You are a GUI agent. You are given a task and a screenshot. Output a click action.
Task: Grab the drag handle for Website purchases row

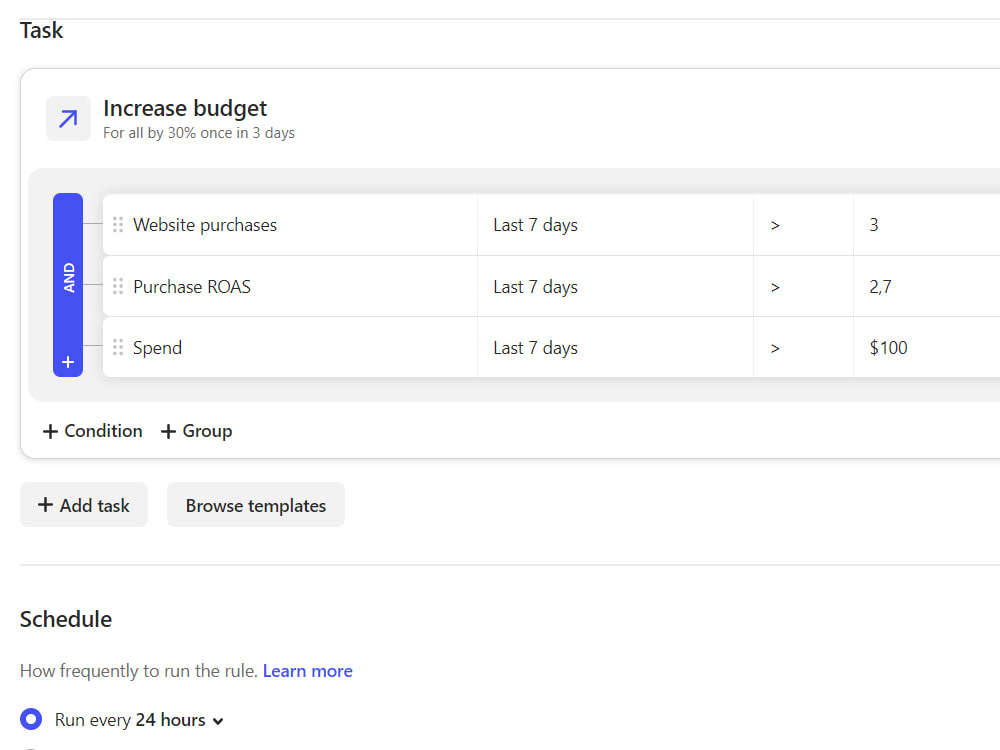[118, 224]
